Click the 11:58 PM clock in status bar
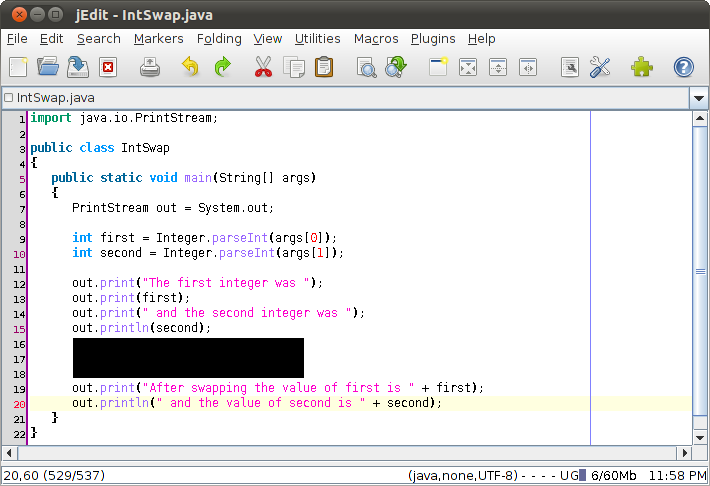 click(677, 476)
